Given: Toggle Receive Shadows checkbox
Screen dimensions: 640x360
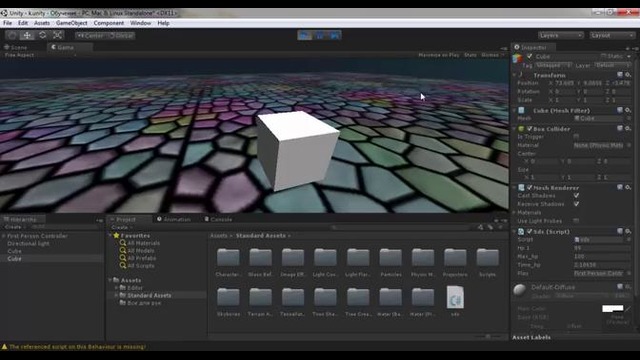Looking at the screenshot, I should tap(576, 204).
